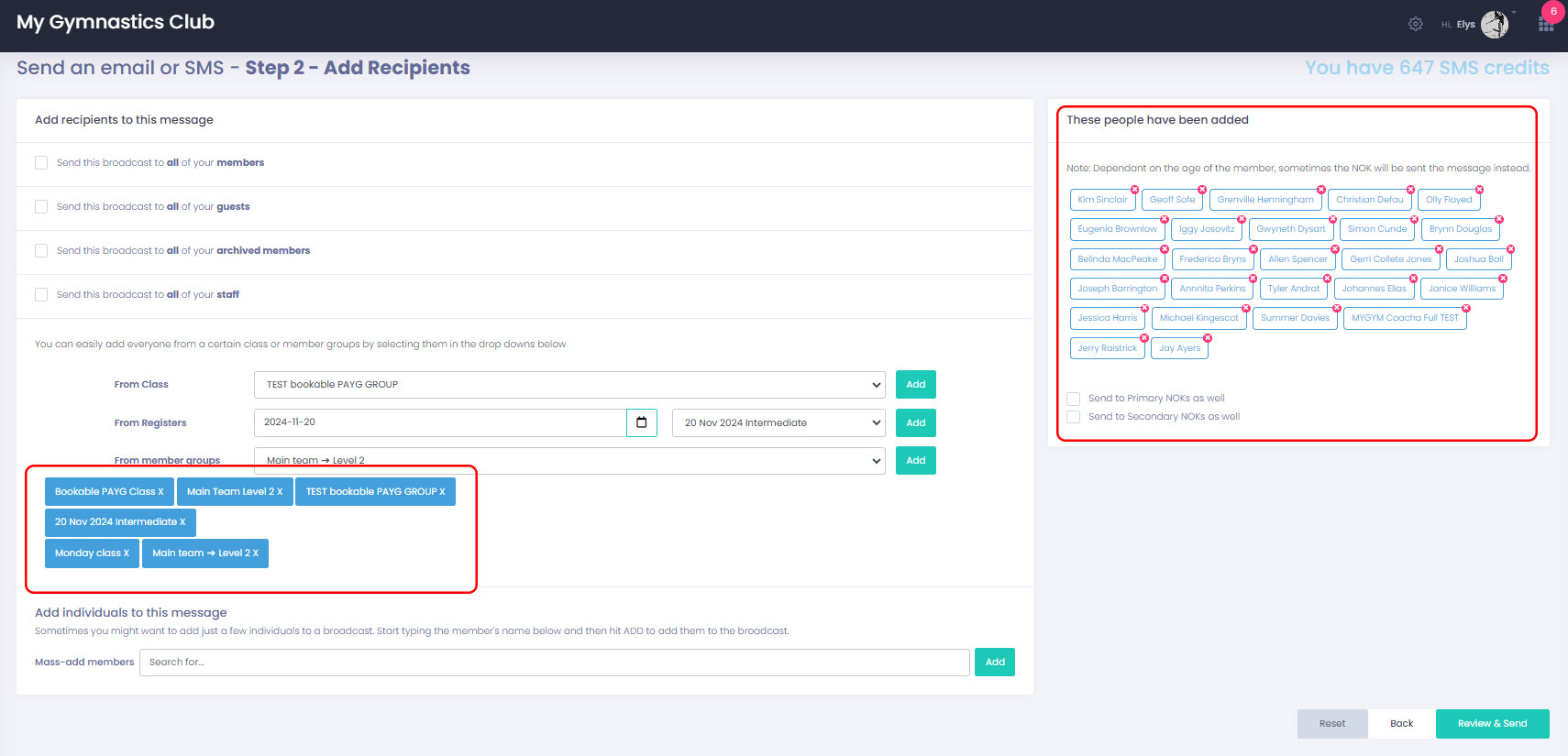Enable broadcast to all members checkbox
The image size is (1568, 756).
coord(41,163)
